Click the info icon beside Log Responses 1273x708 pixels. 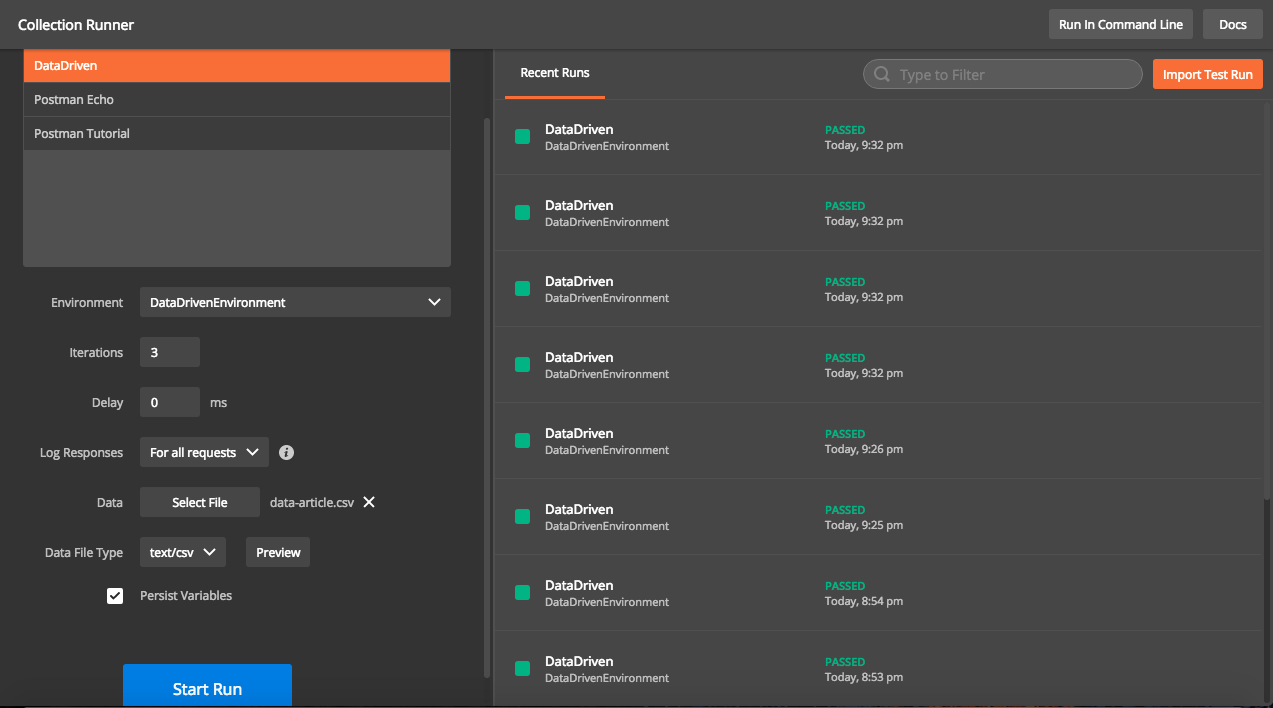click(x=286, y=453)
